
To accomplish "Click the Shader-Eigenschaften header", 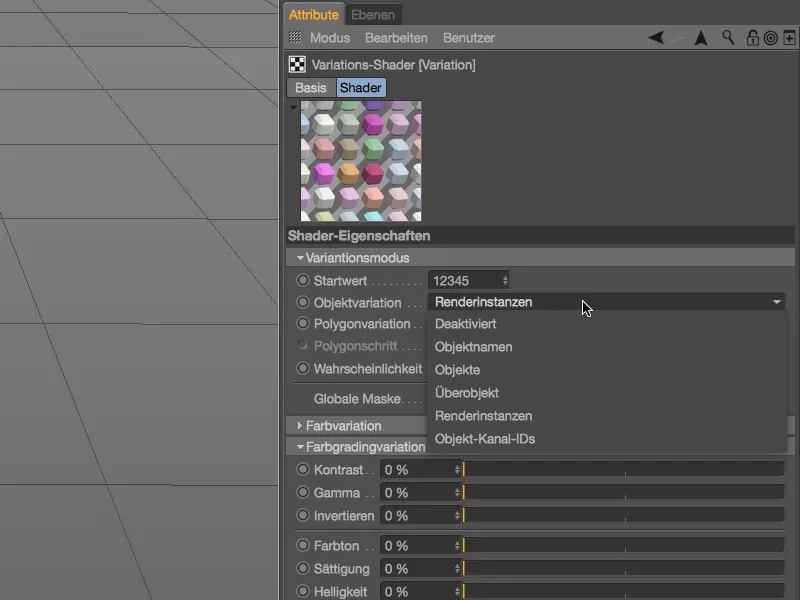I will [541, 236].
